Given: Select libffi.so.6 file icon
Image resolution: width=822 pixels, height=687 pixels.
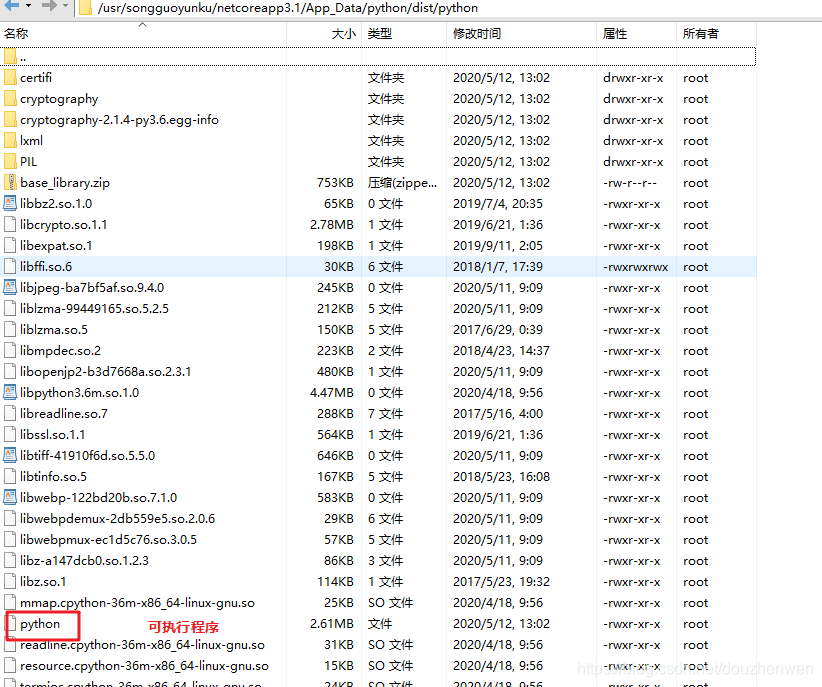Looking at the screenshot, I should 10,266.
